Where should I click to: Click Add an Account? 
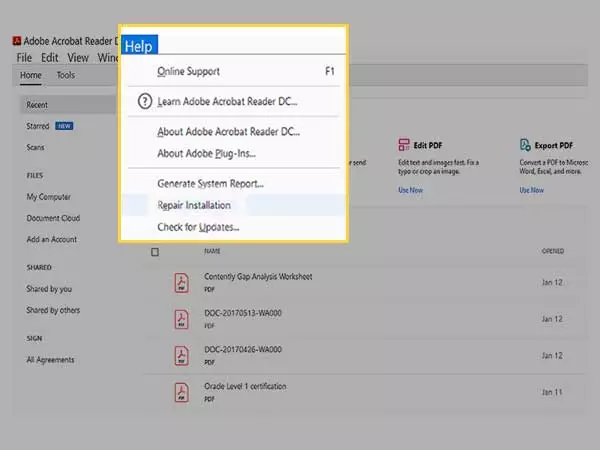pyautogui.click(x=52, y=240)
